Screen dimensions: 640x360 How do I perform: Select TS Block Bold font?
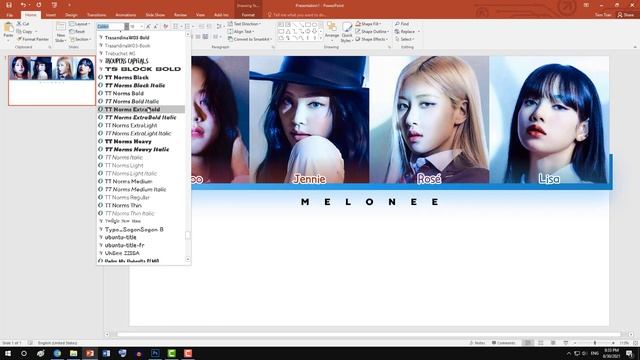tap(141, 69)
